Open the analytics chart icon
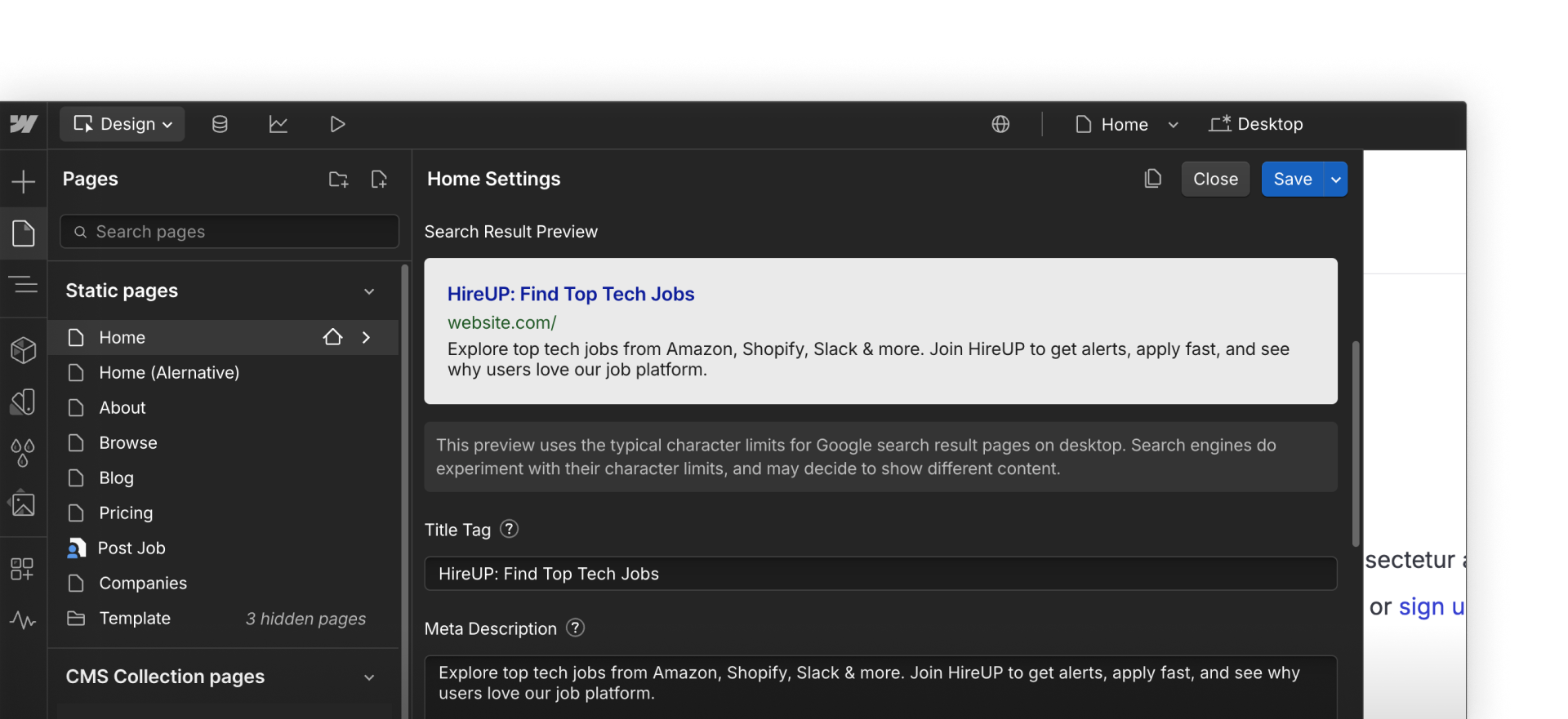This screenshot has width=1568, height=719. (x=278, y=124)
